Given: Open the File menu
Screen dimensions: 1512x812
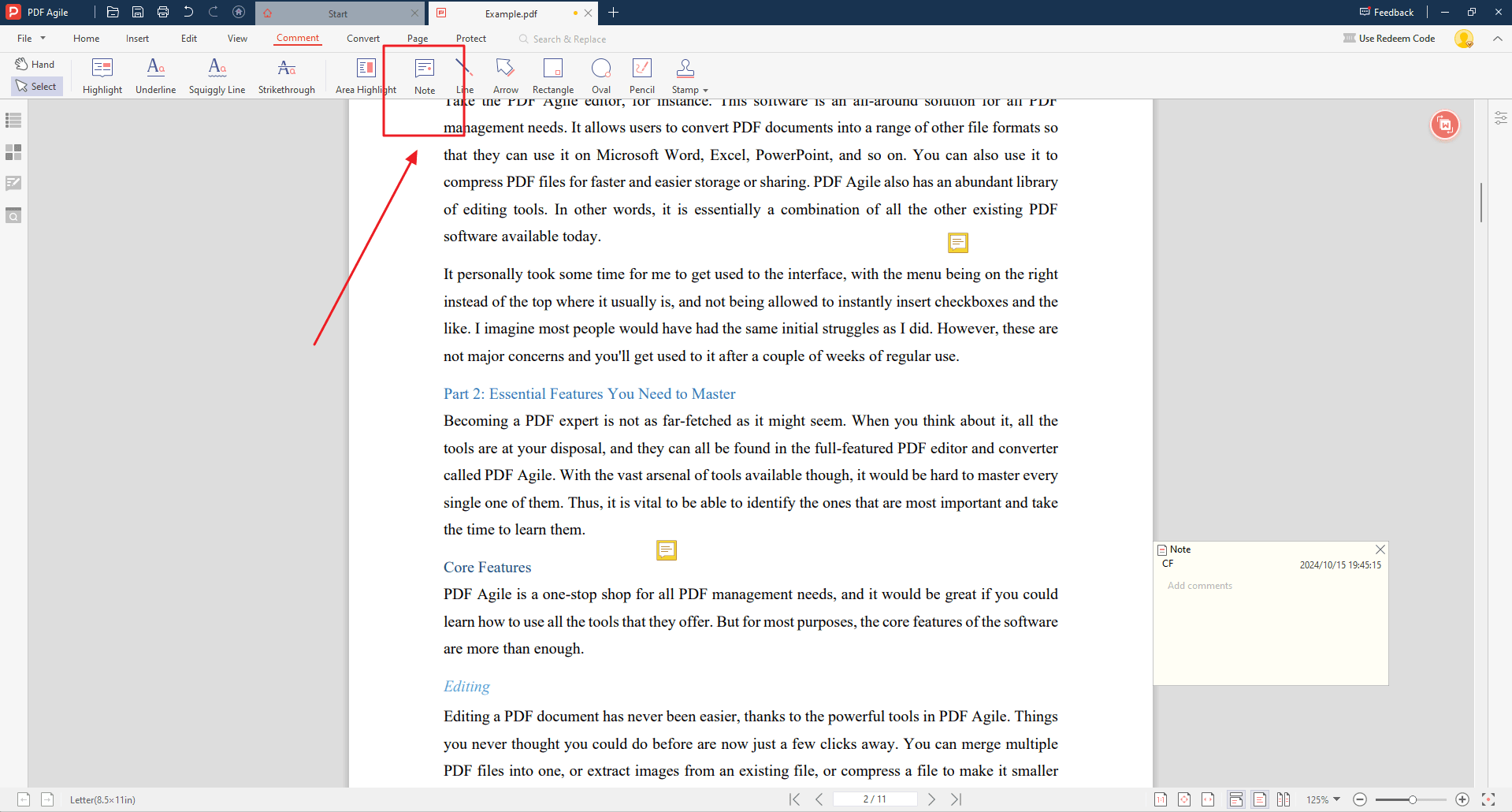Looking at the screenshot, I should (32, 38).
